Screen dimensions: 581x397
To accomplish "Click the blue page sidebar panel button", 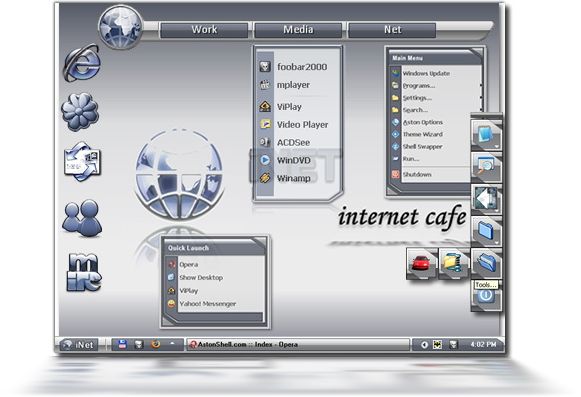I will [486, 135].
